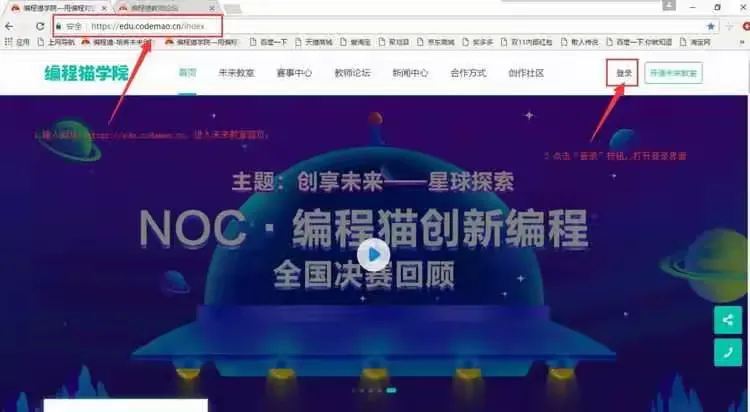750x412 pixels.
Task: Visit the 创作社区 navigation link
Action: click(526, 73)
